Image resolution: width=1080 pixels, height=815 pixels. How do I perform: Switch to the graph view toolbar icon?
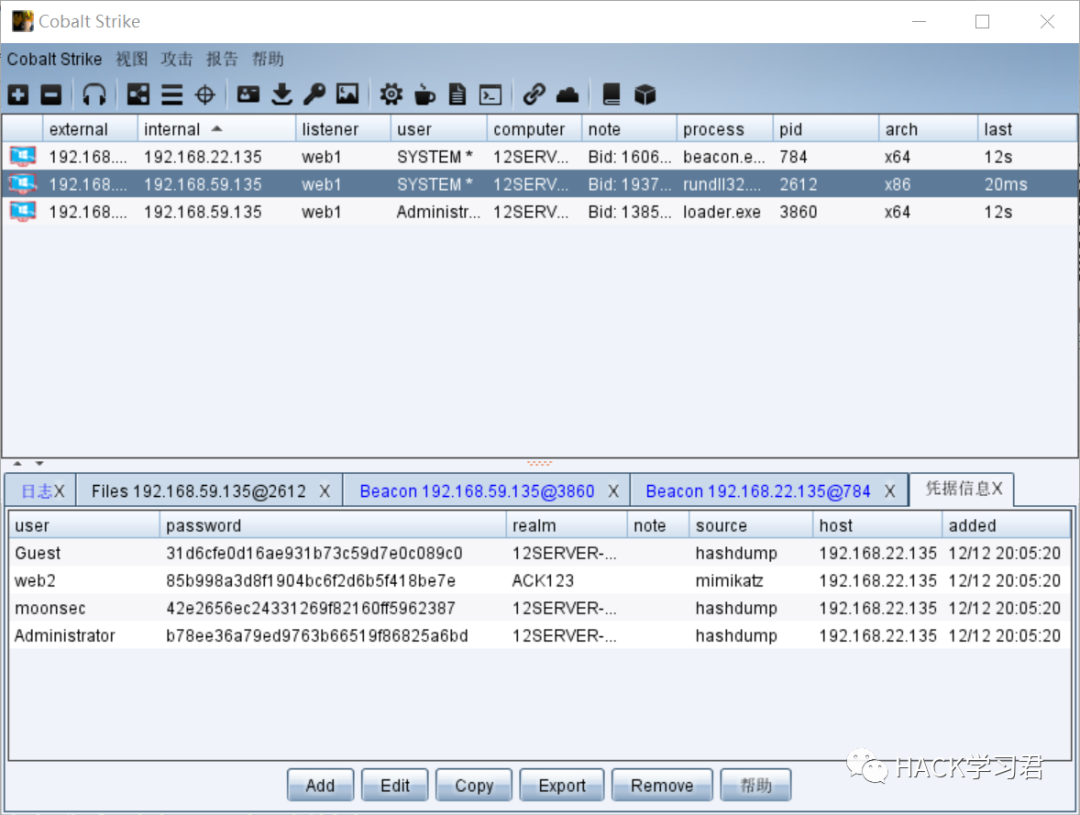coord(139,95)
